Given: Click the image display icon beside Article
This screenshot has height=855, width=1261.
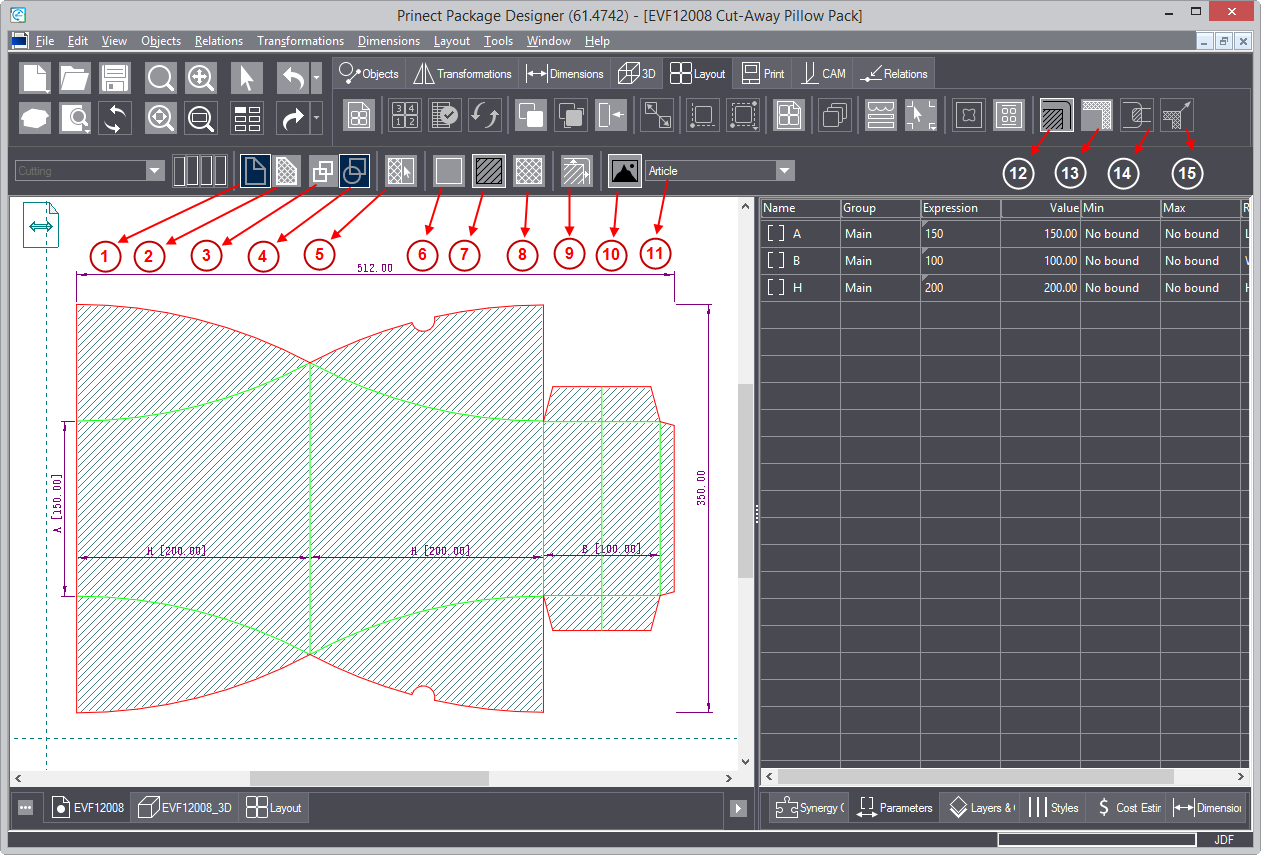Looking at the screenshot, I should pyautogui.click(x=625, y=171).
